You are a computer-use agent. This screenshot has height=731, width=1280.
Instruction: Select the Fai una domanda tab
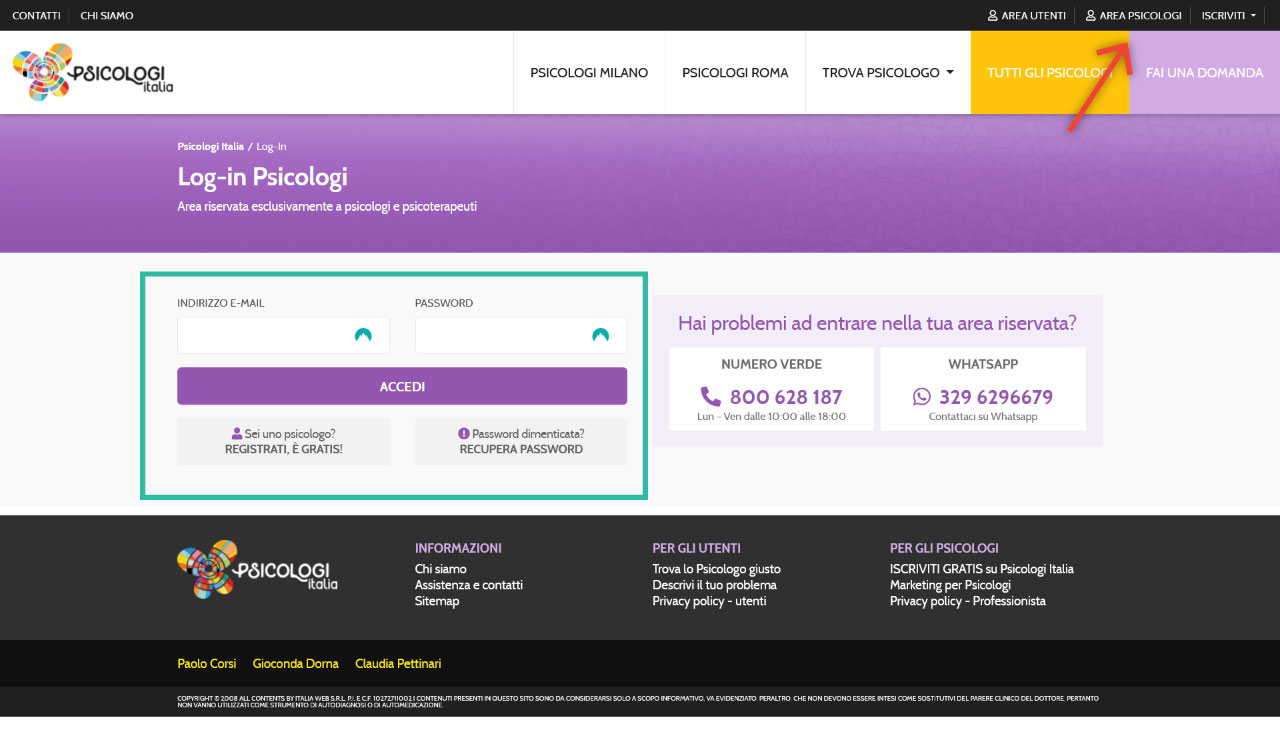1204,73
